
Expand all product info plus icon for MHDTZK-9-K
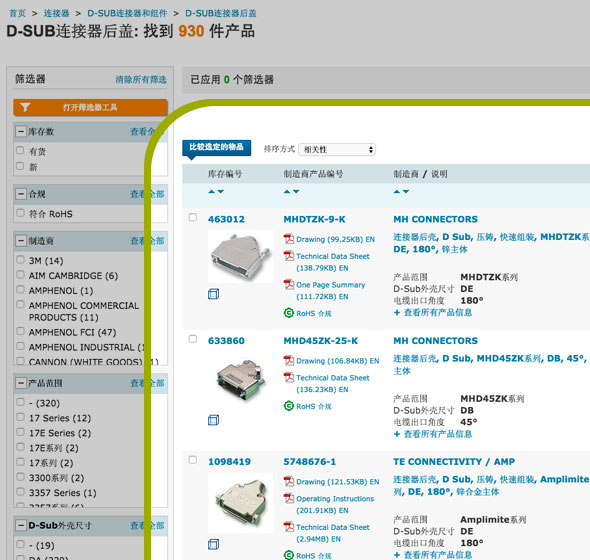(x=397, y=312)
